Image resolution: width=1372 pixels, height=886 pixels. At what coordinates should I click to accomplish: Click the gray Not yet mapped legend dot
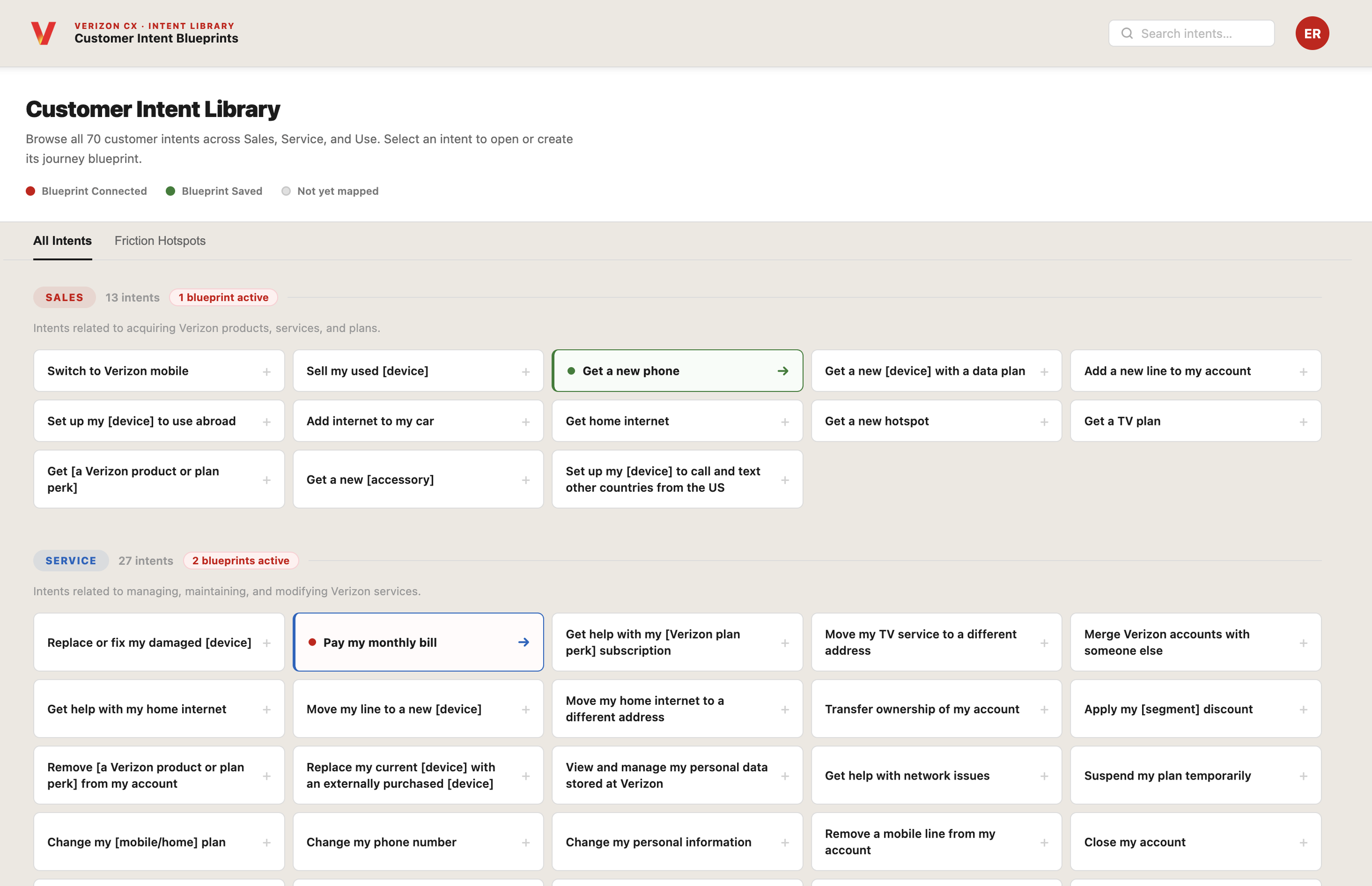coord(286,191)
